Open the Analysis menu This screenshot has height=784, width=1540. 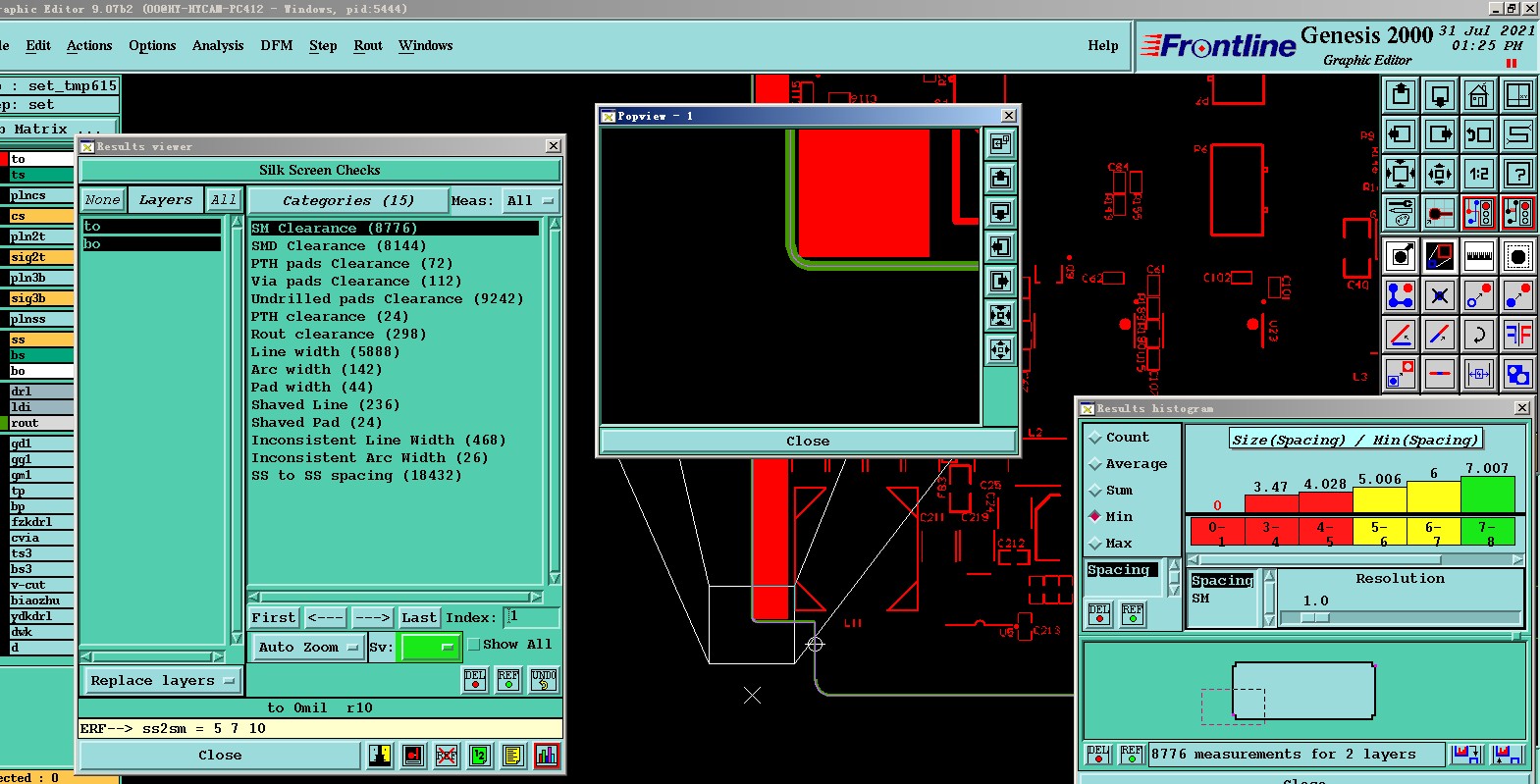point(218,46)
